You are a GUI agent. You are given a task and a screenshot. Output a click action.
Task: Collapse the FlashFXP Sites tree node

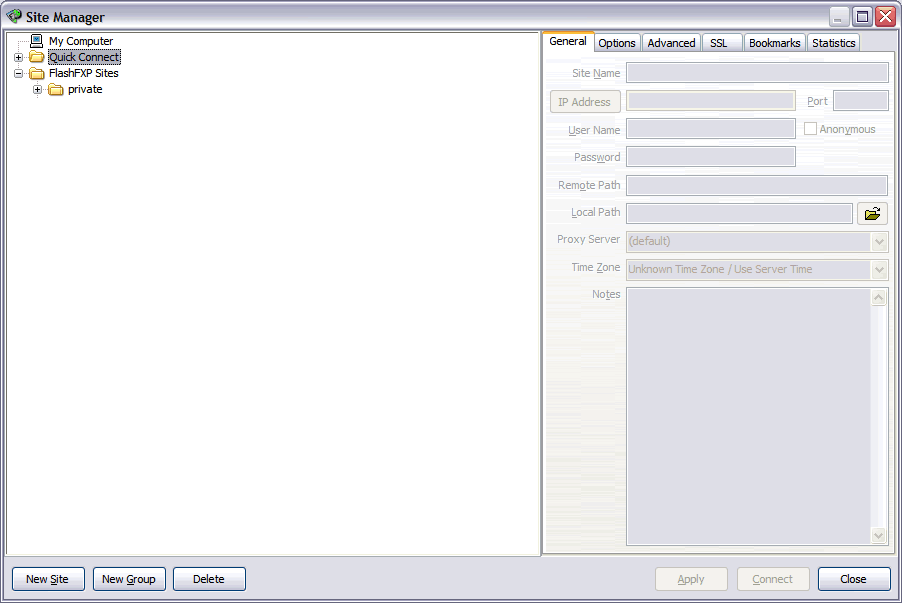pyautogui.click(x=18, y=74)
